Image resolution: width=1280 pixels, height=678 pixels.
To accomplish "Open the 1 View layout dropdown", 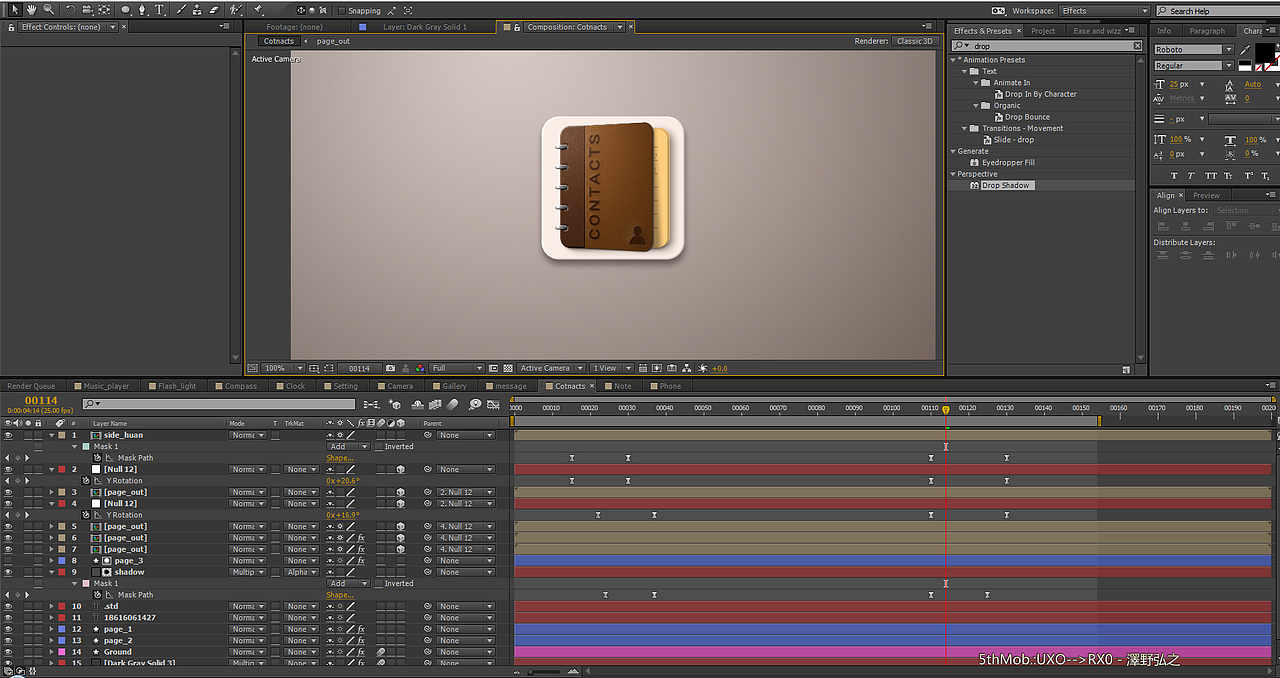I will pyautogui.click(x=612, y=368).
